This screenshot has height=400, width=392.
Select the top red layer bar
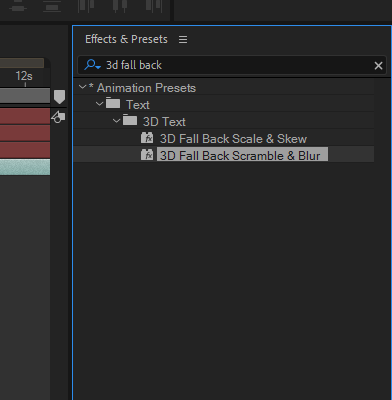[x=25, y=116]
